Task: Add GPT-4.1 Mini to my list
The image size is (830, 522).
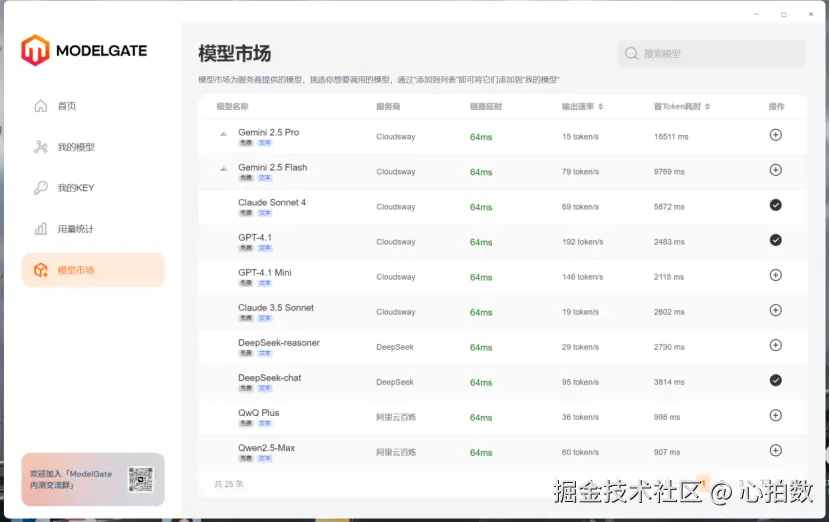Action: point(775,275)
